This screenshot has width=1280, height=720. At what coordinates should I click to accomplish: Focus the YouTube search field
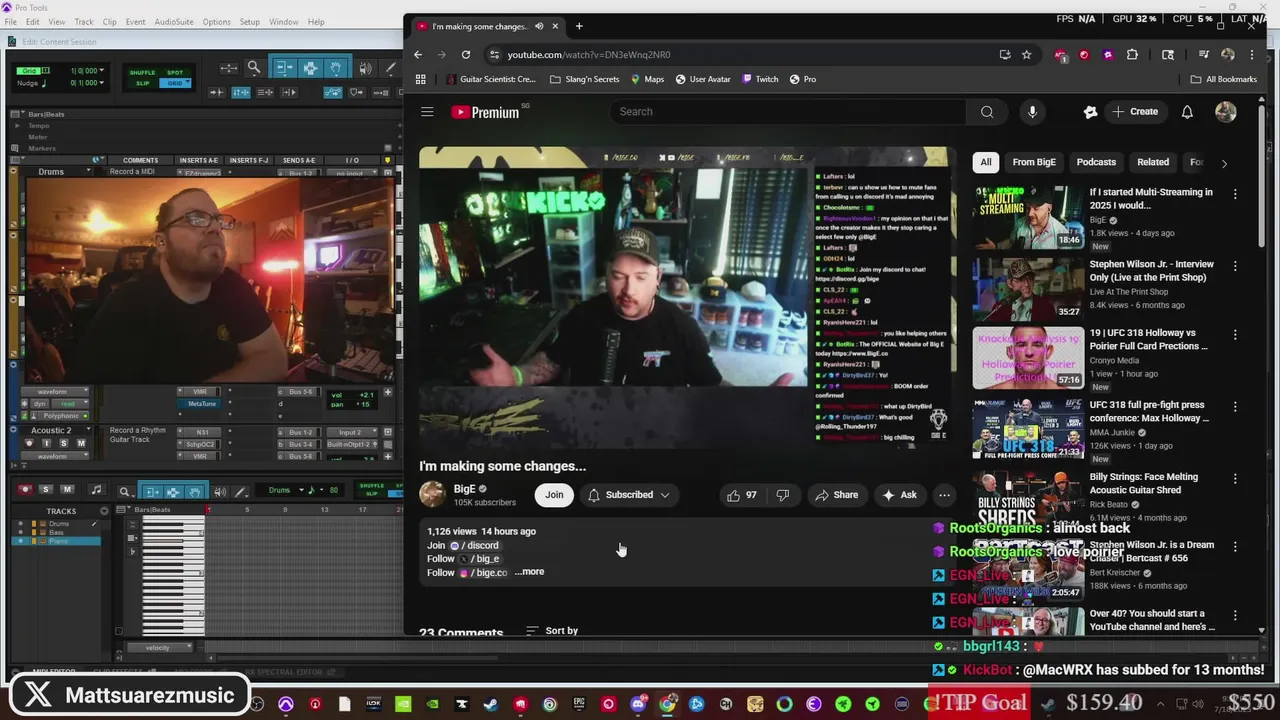click(790, 112)
